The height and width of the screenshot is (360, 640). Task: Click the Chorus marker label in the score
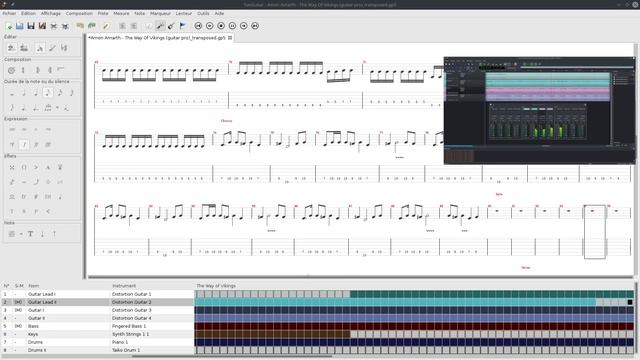pyautogui.click(x=226, y=121)
